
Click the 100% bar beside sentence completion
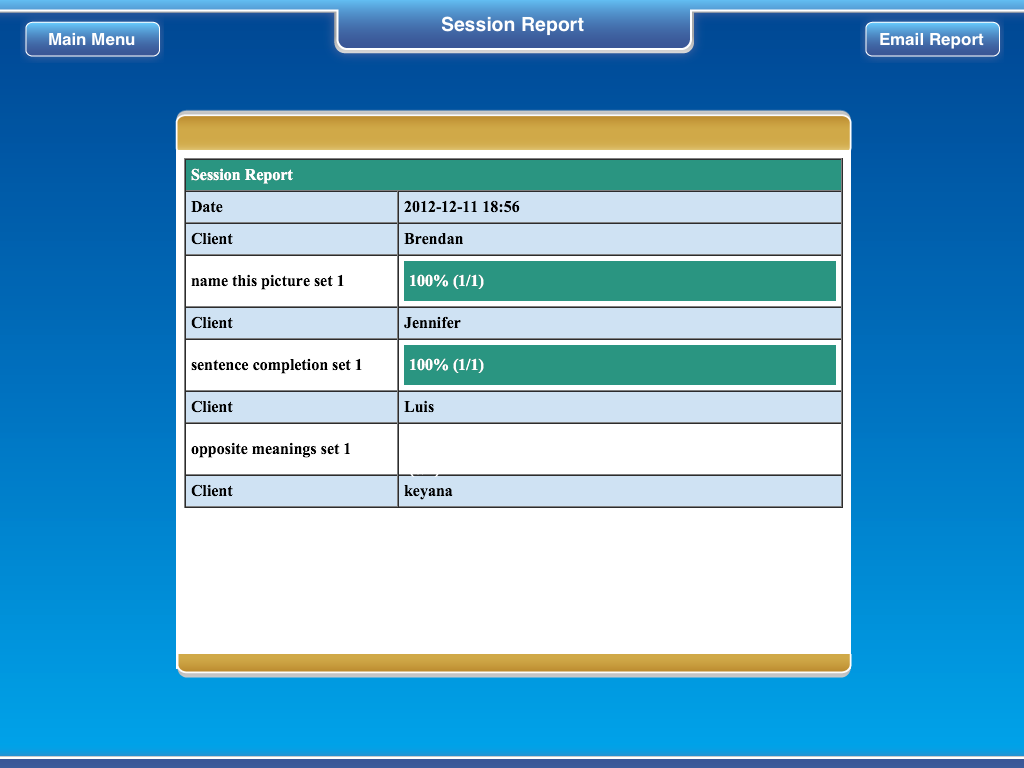pyautogui.click(x=619, y=365)
